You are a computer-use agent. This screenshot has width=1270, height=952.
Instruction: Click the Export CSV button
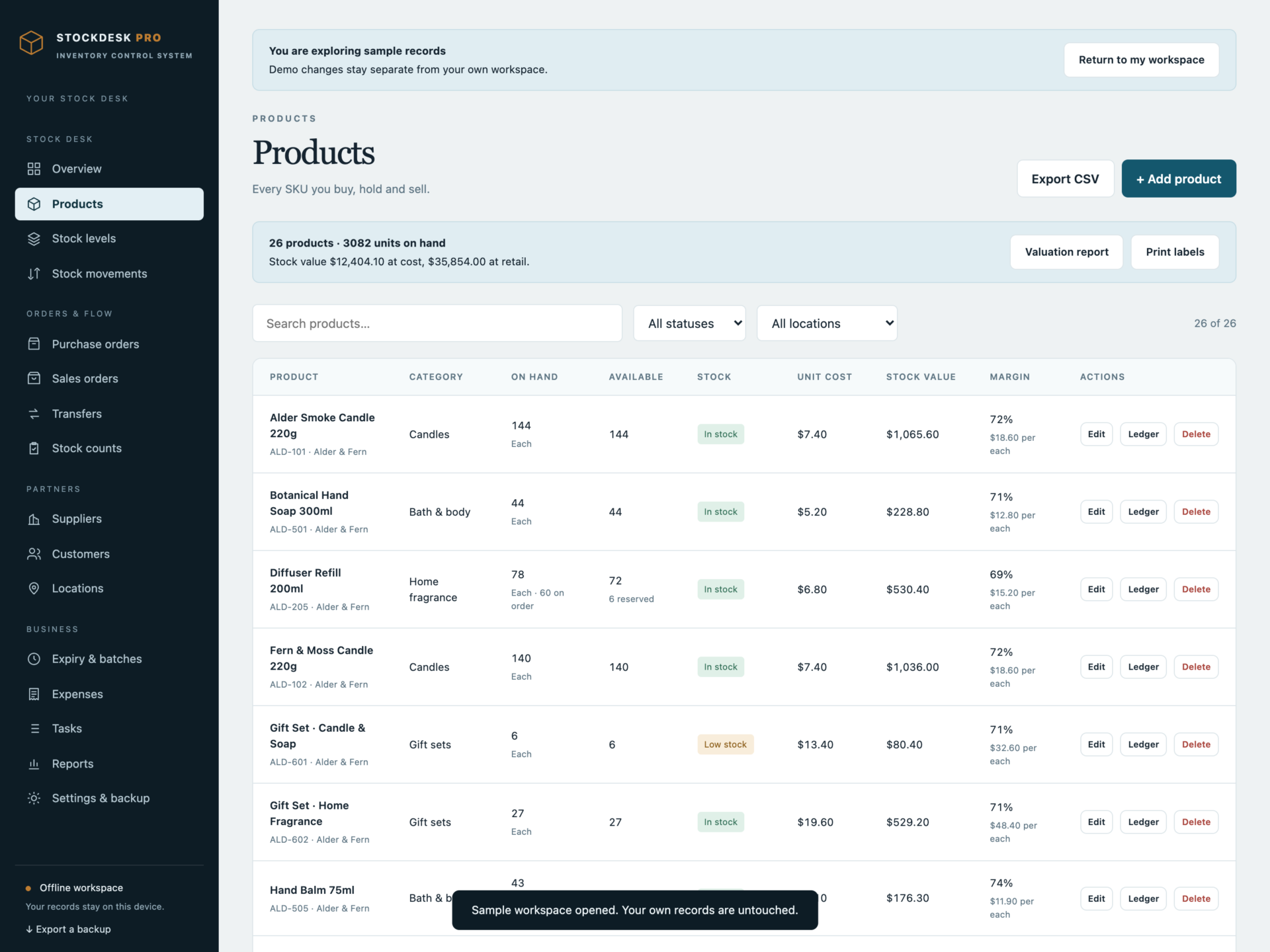[x=1065, y=178]
